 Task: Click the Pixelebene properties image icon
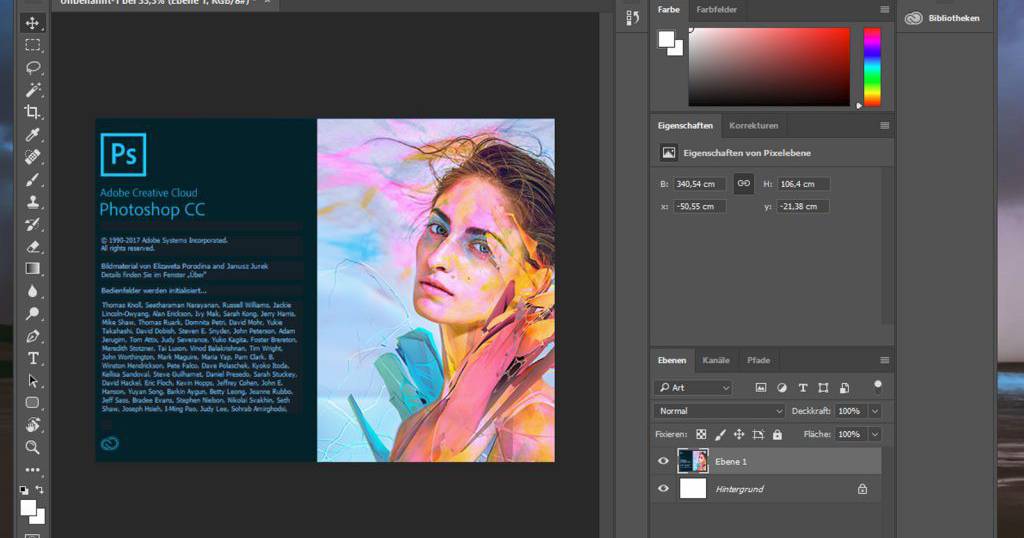click(x=669, y=153)
